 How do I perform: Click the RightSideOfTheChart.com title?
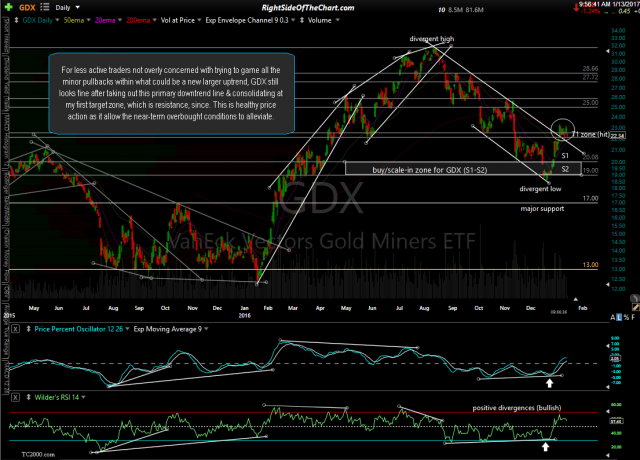click(x=308, y=8)
